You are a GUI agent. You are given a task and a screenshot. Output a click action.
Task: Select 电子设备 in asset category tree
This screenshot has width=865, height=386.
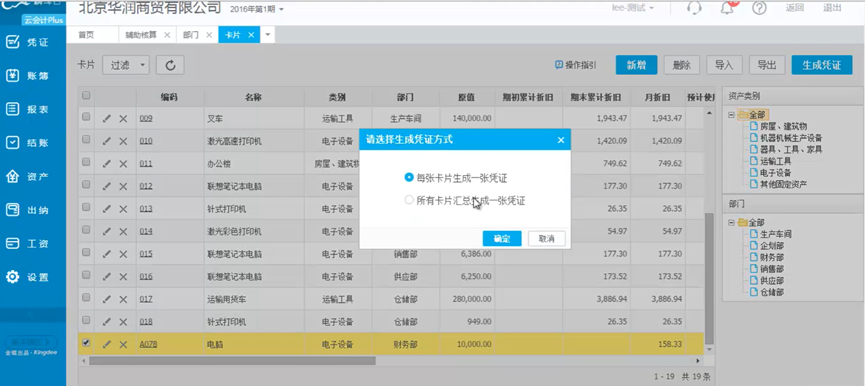pyautogui.click(x=775, y=173)
